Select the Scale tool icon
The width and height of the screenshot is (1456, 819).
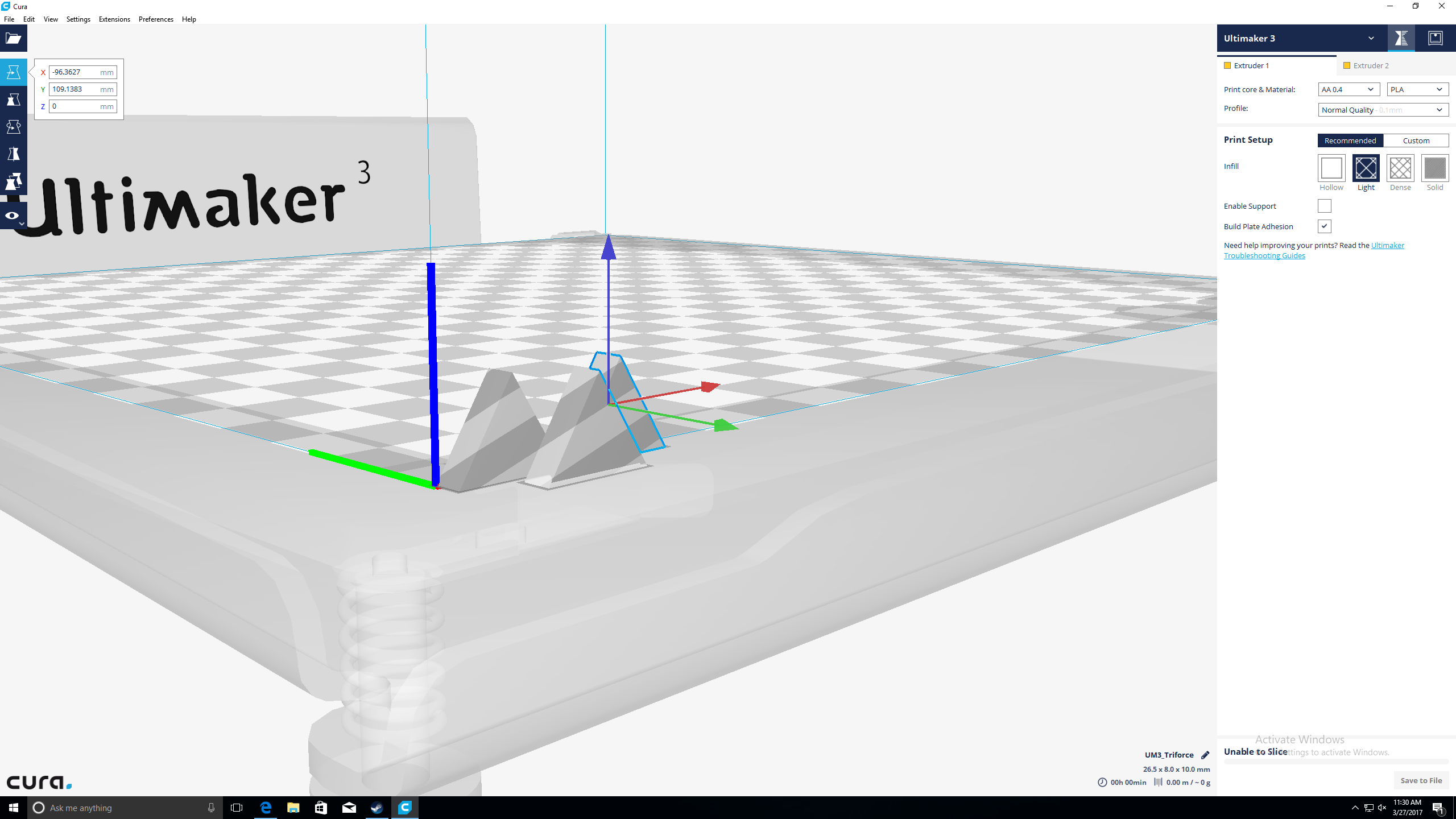point(14,99)
